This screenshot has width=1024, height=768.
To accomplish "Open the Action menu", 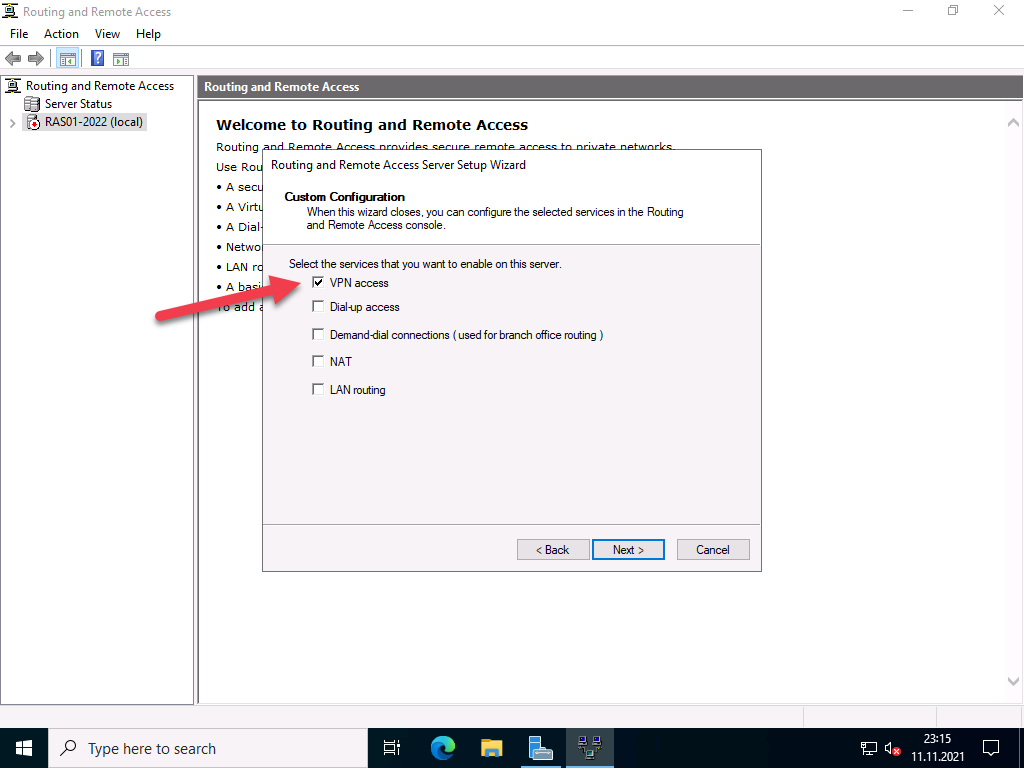I will coord(61,34).
